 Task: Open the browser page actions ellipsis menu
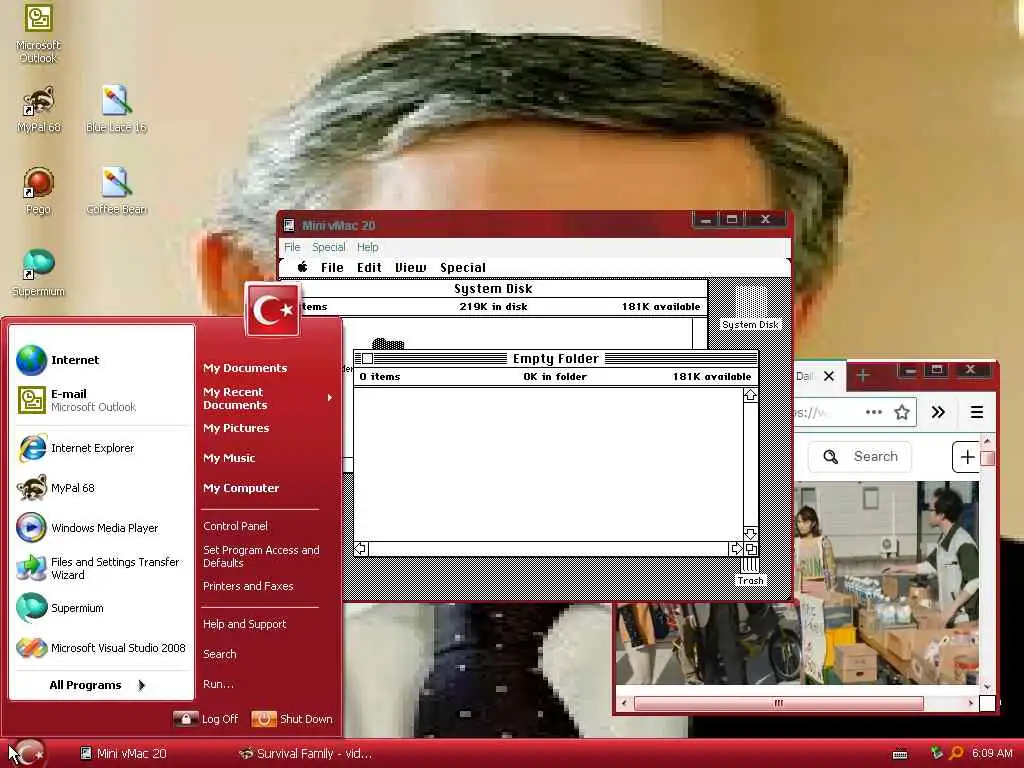[x=874, y=412]
